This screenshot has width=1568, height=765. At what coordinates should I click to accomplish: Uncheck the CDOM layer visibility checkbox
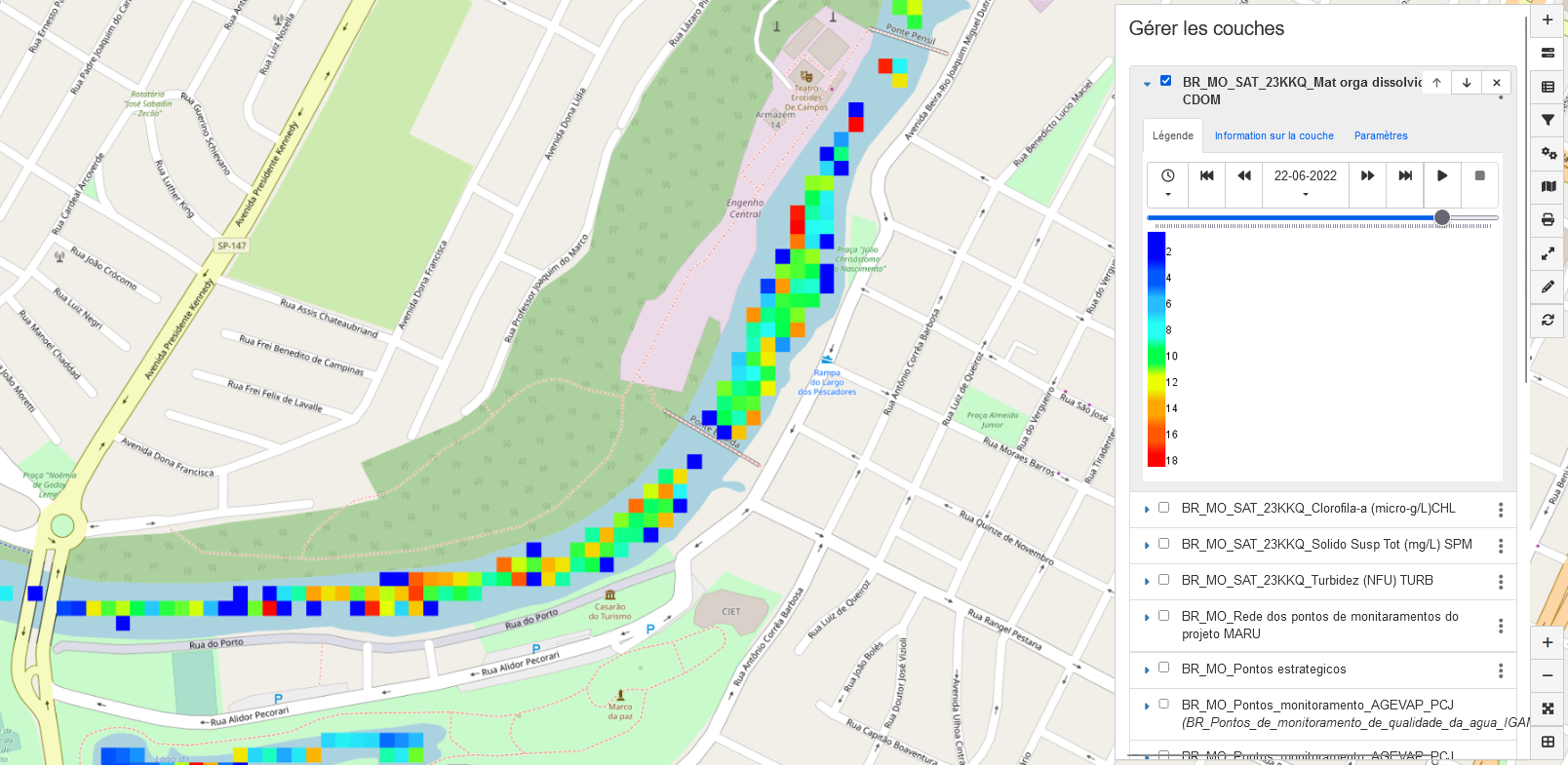pos(1165,81)
